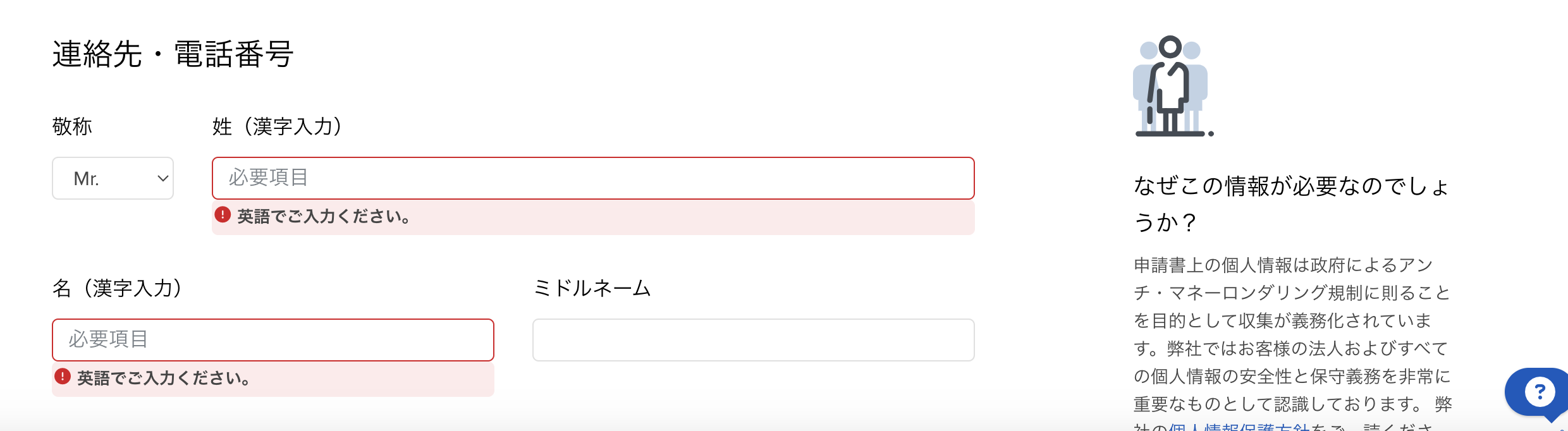Open the 個人情報保護方針 privacy policy link
Image resolution: width=1568 pixels, height=431 pixels.
click(1239, 427)
